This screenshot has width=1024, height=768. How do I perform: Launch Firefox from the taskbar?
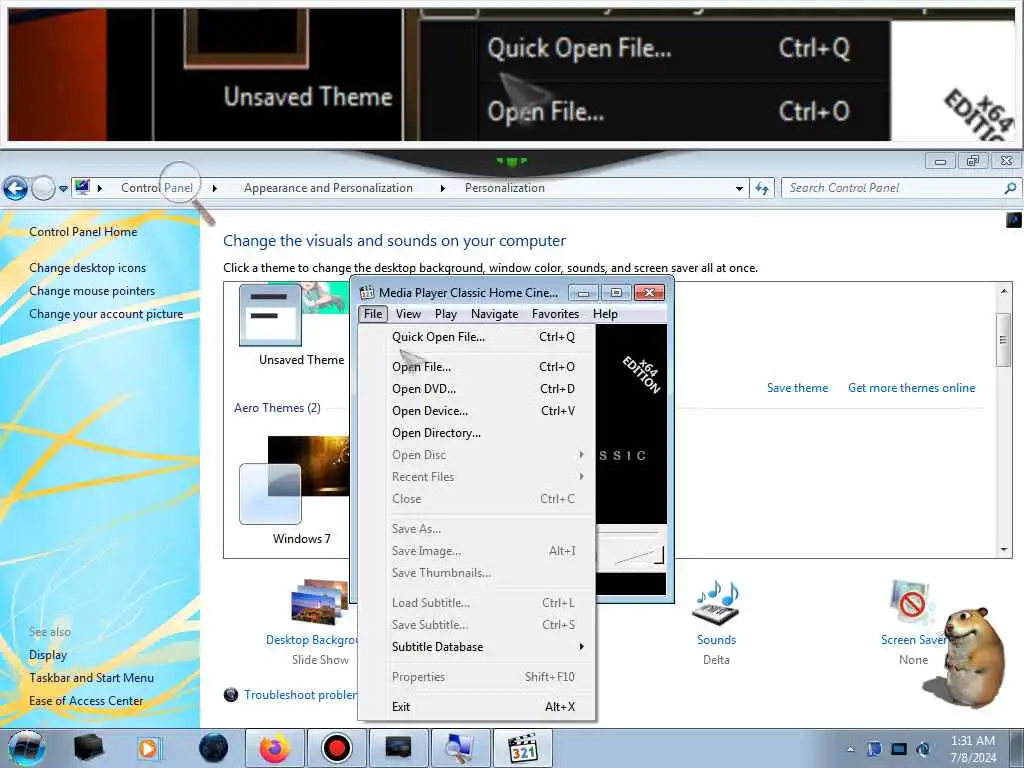point(275,748)
